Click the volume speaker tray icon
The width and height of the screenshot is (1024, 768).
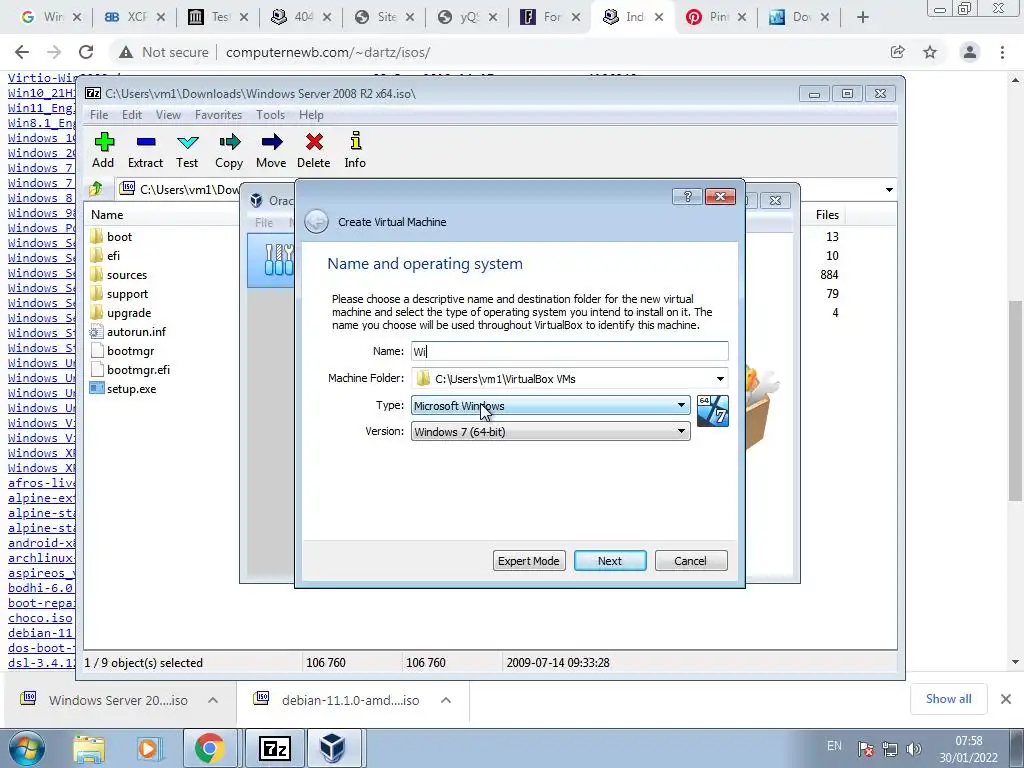point(914,748)
